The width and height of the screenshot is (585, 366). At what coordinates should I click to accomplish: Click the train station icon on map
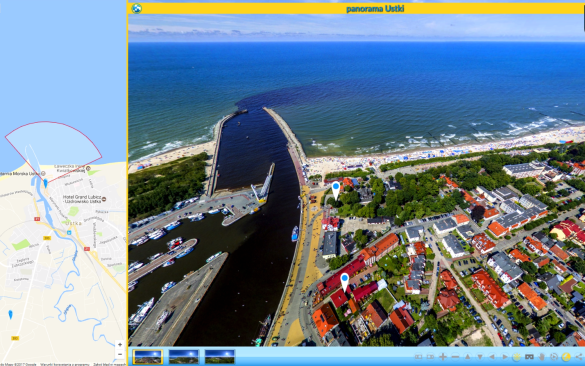pos(69,232)
